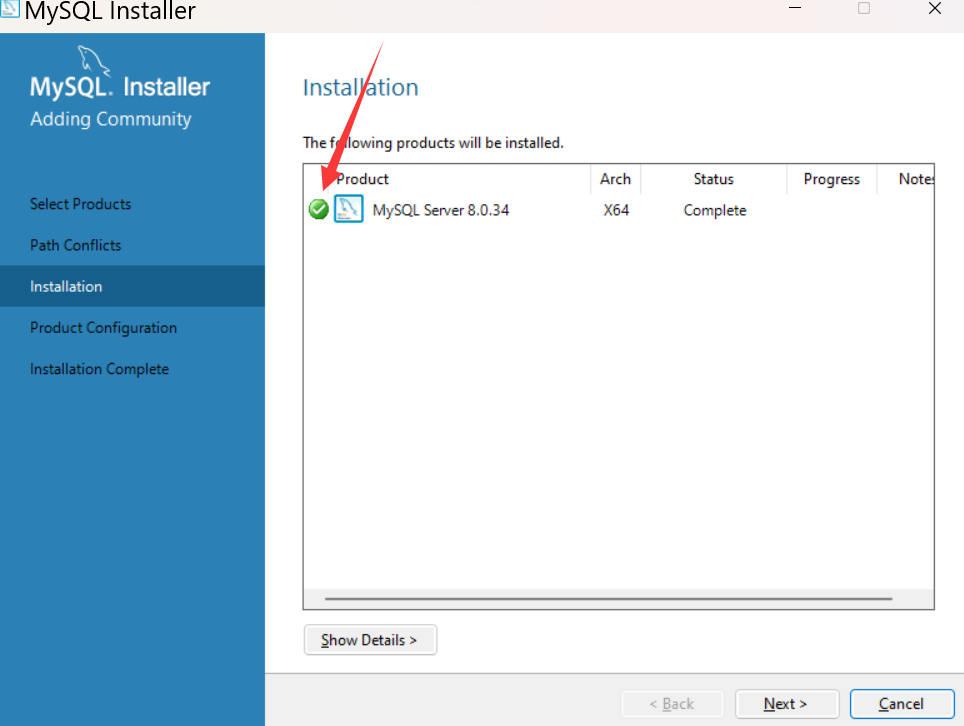The height and width of the screenshot is (726, 964).
Task: Click the disabled < Back button
Action: tap(673, 704)
